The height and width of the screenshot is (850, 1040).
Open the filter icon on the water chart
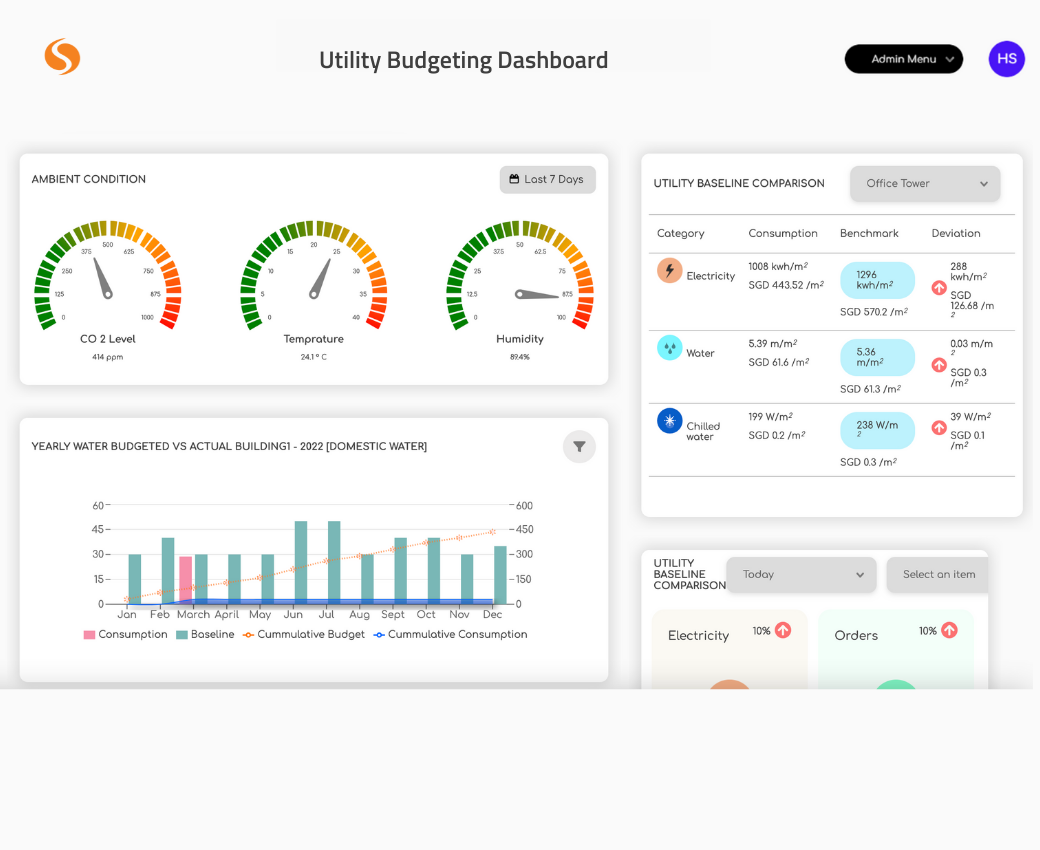pos(579,447)
